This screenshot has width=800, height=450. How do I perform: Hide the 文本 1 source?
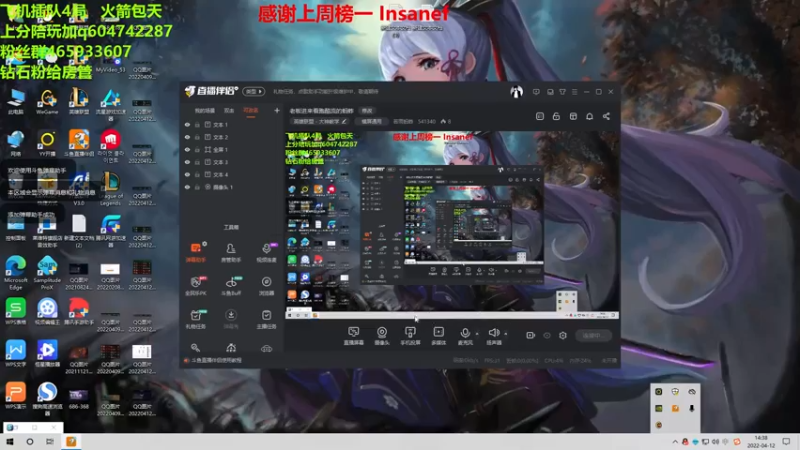click(x=187, y=124)
